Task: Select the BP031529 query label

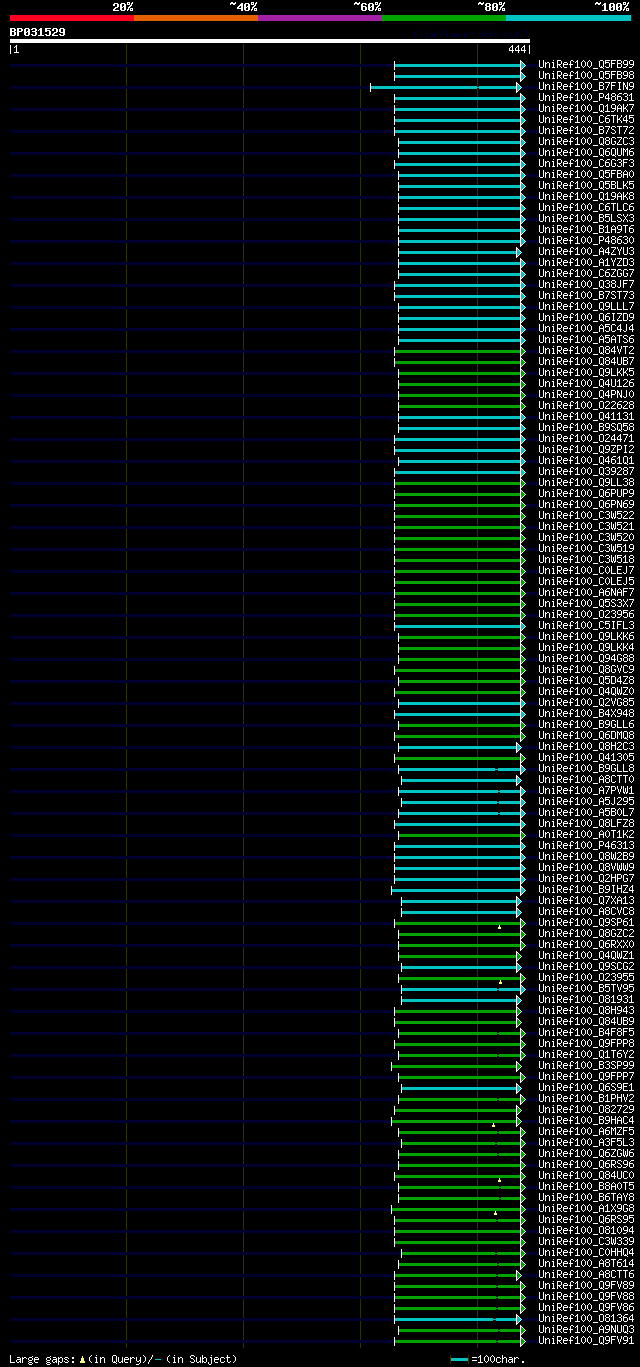Action: [38, 32]
